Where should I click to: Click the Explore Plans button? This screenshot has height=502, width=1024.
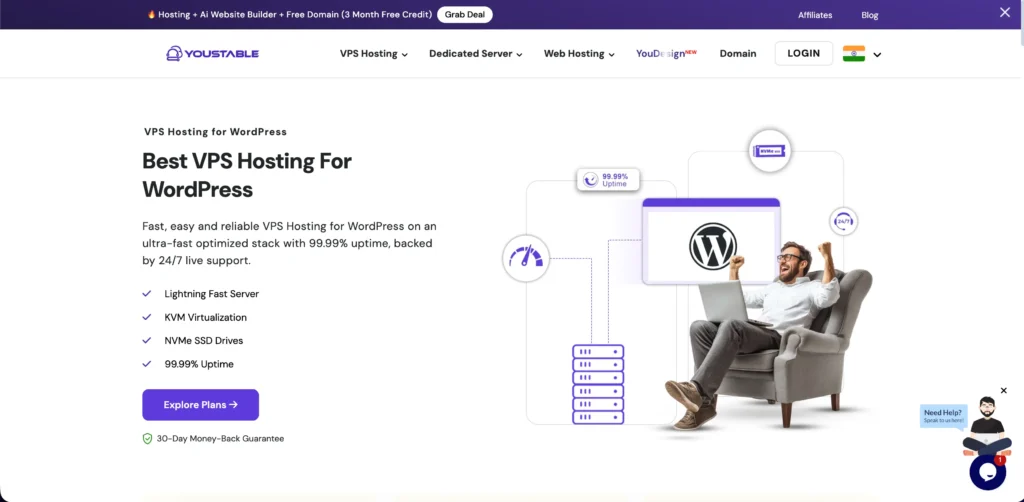[200, 405]
